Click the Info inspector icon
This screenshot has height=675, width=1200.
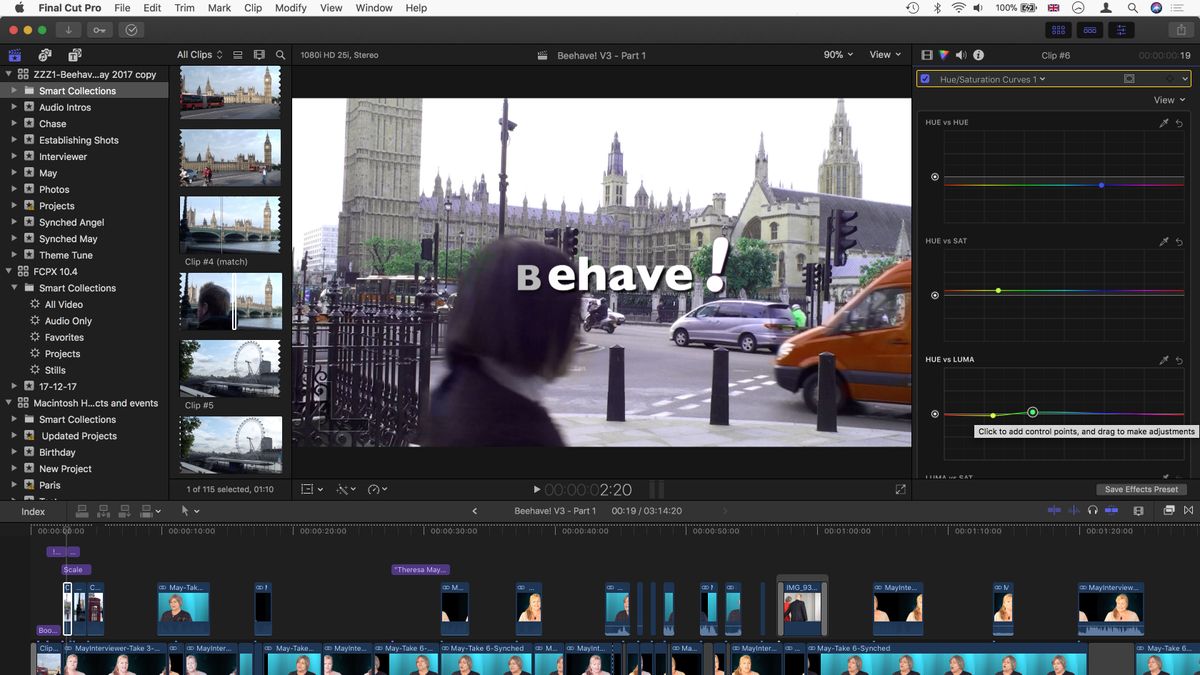(977, 55)
